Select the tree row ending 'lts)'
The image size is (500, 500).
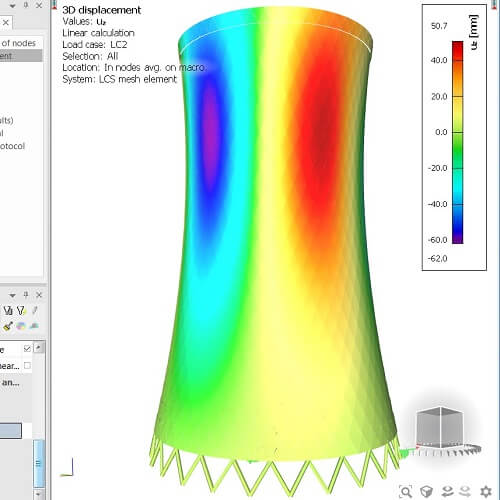[7, 120]
